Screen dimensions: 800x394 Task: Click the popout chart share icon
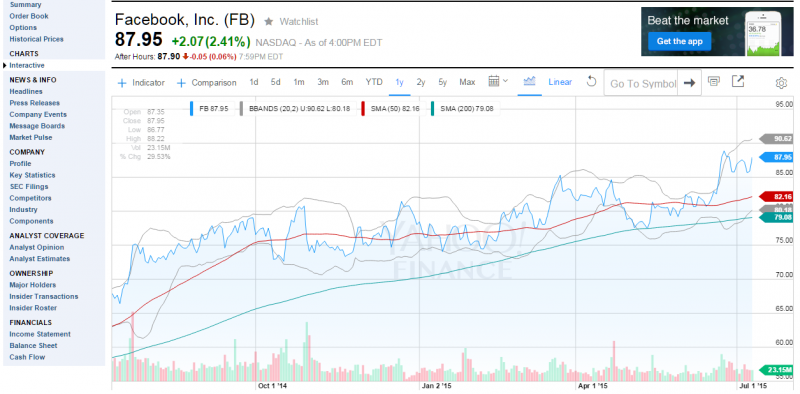(738, 81)
